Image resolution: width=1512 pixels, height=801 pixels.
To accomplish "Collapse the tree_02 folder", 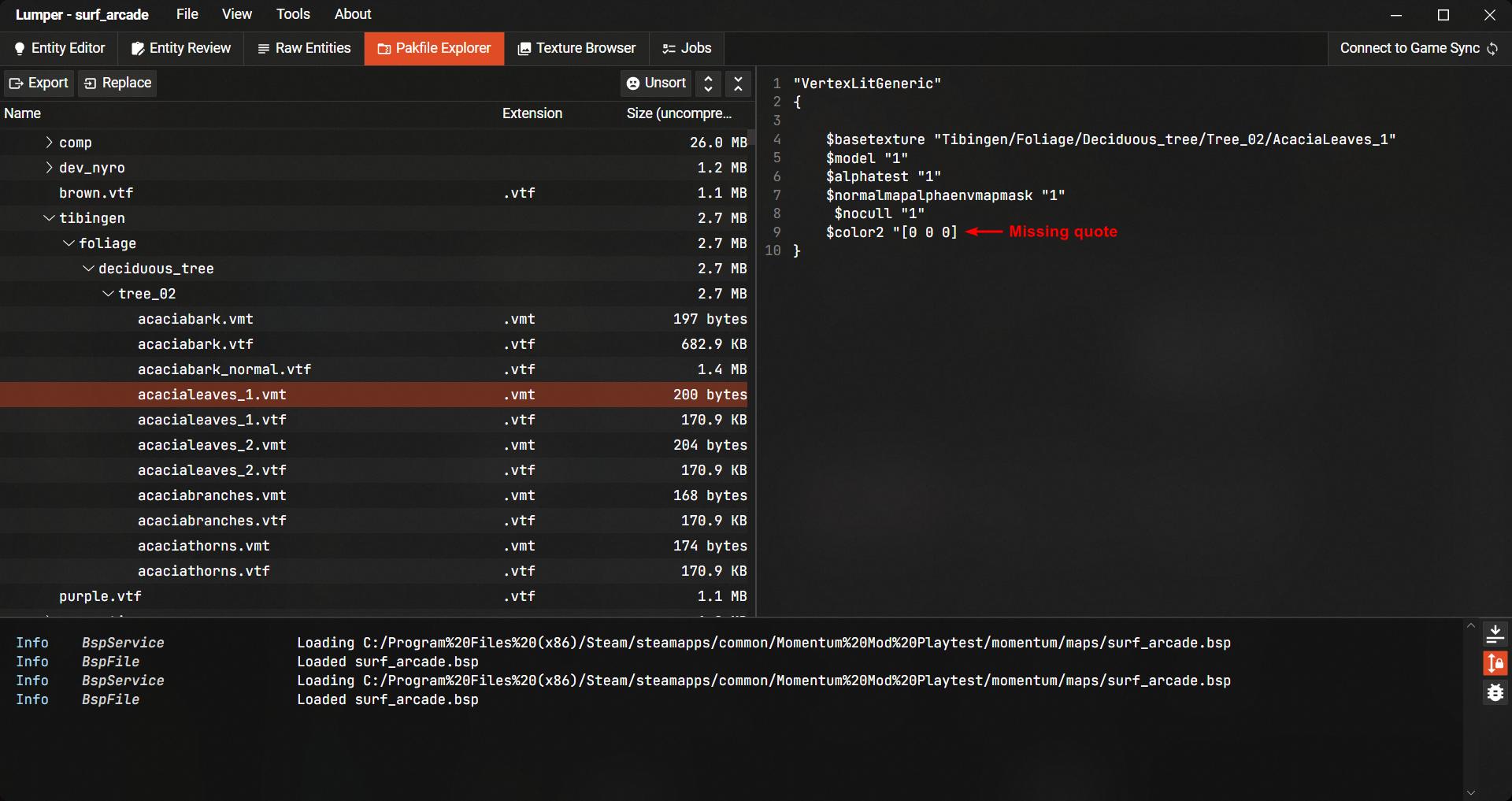I will (x=108, y=294).
